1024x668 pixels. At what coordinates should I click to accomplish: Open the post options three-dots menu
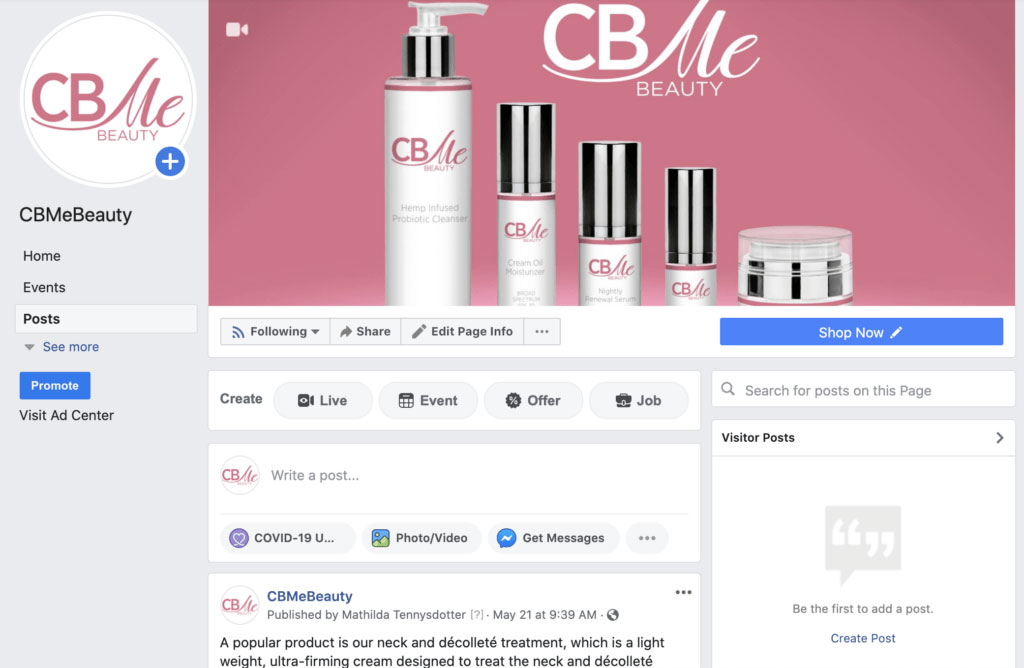683,592
